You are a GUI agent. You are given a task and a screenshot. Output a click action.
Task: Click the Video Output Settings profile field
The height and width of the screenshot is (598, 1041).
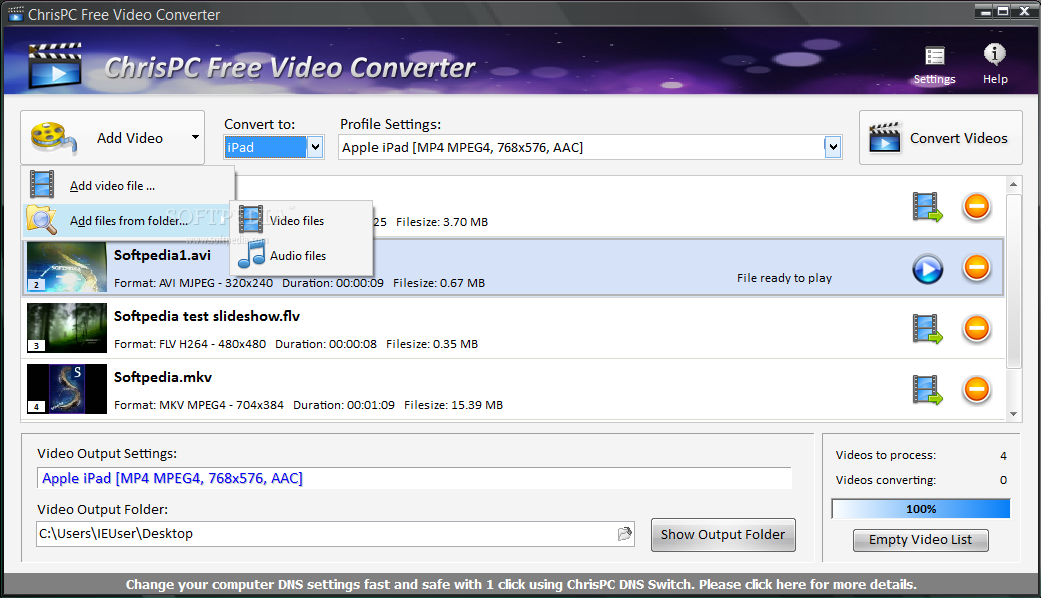(414, 479)
